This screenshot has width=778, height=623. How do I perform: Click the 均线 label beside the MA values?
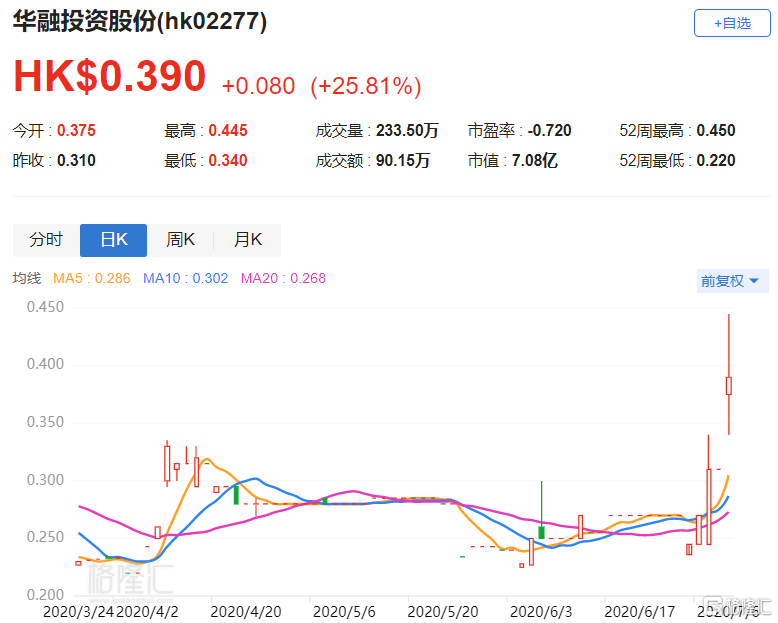(27, 278)
